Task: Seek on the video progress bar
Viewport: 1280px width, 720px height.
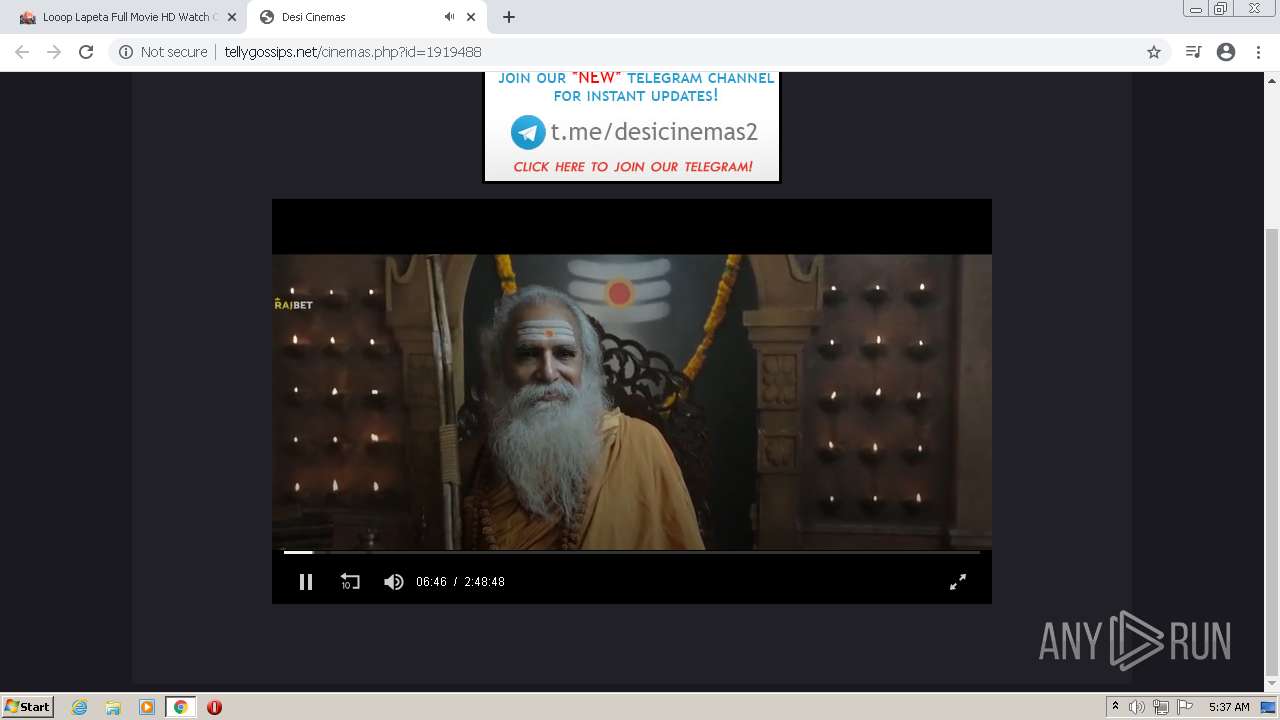Action: 632,552
